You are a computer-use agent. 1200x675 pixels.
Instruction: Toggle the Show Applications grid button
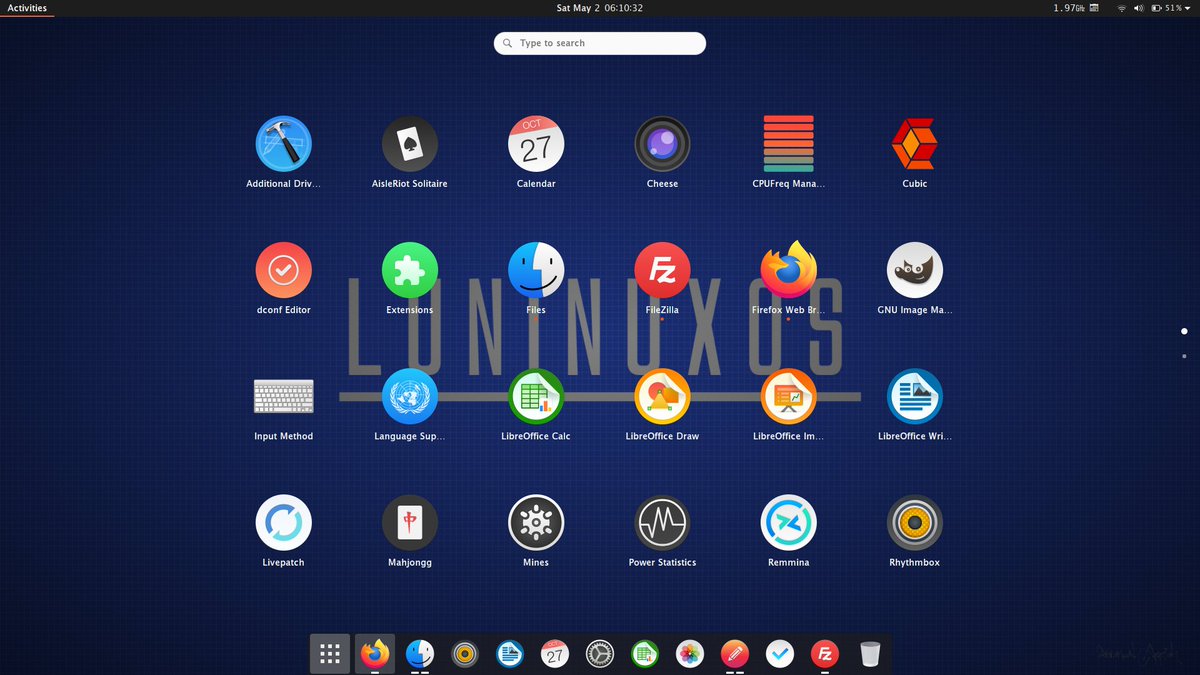click(x=329, y=653)
